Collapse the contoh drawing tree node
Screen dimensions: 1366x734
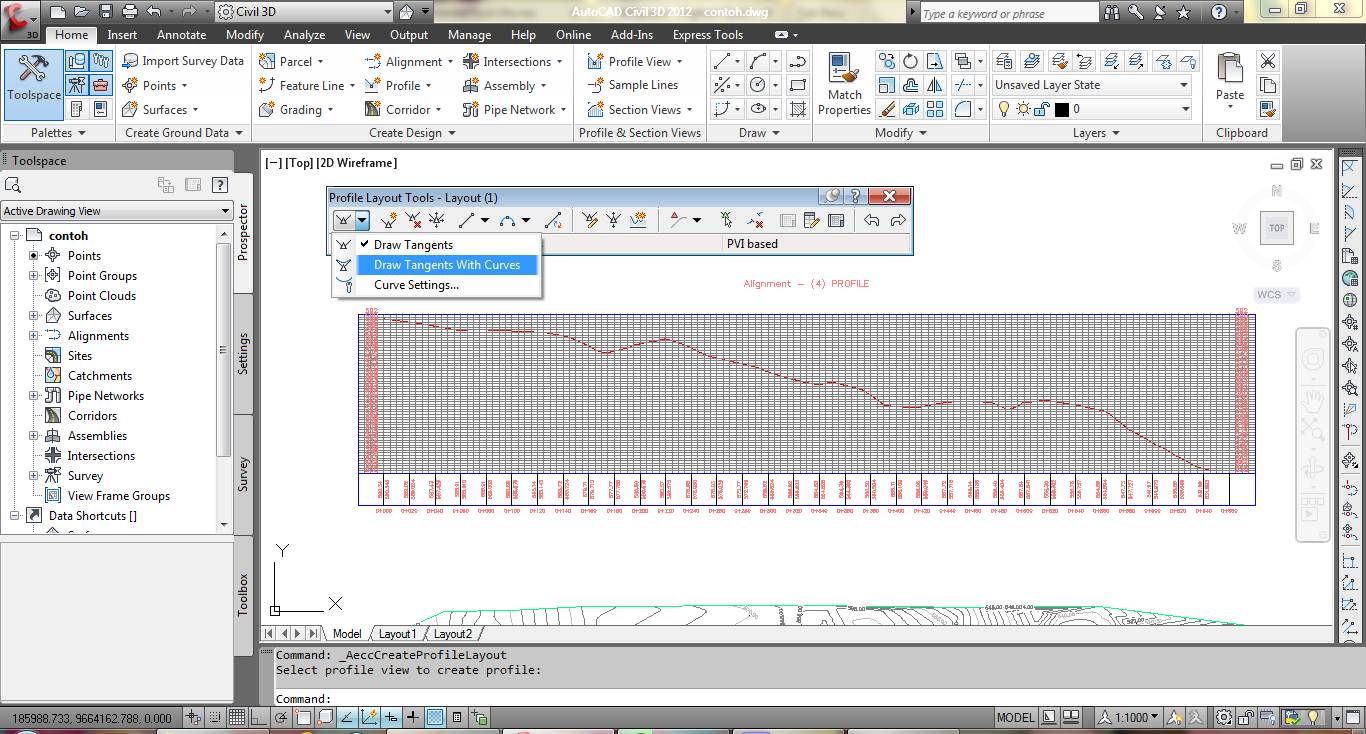15,236
